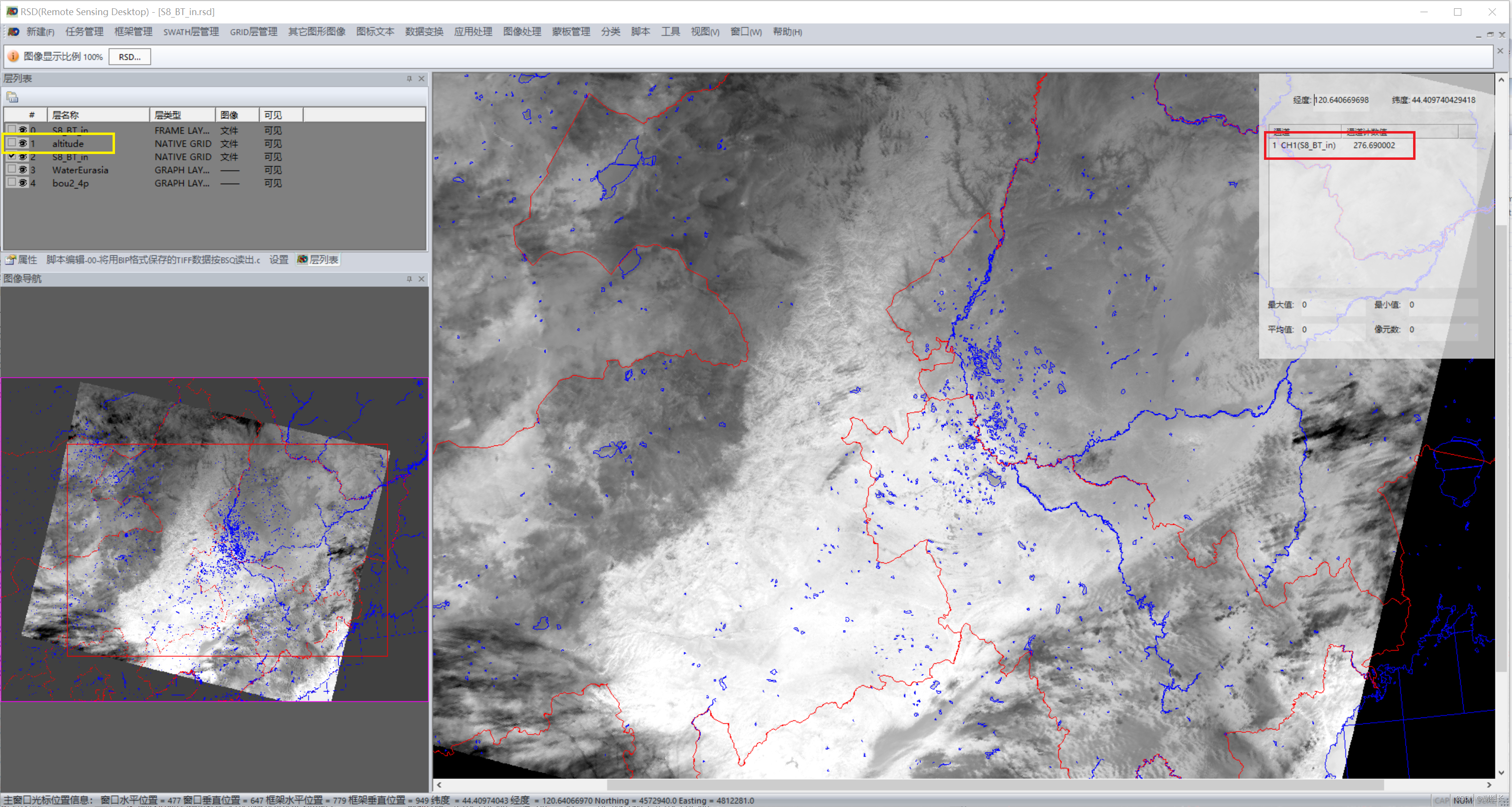Pin the 层列表 panel
This screenshot has width=1512, height=807.
click(409, 78)
